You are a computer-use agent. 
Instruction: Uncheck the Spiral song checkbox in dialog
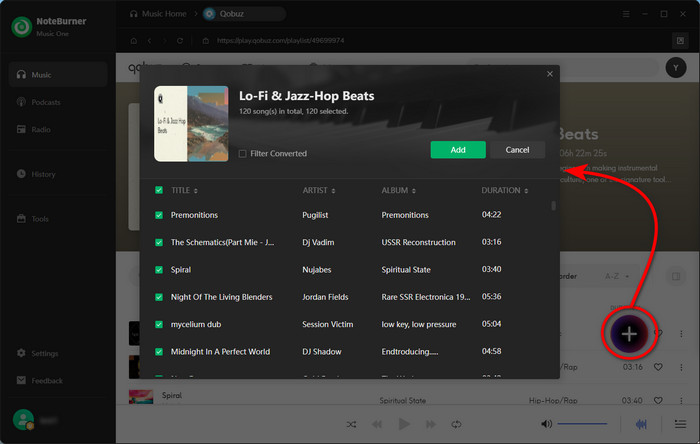159,270
